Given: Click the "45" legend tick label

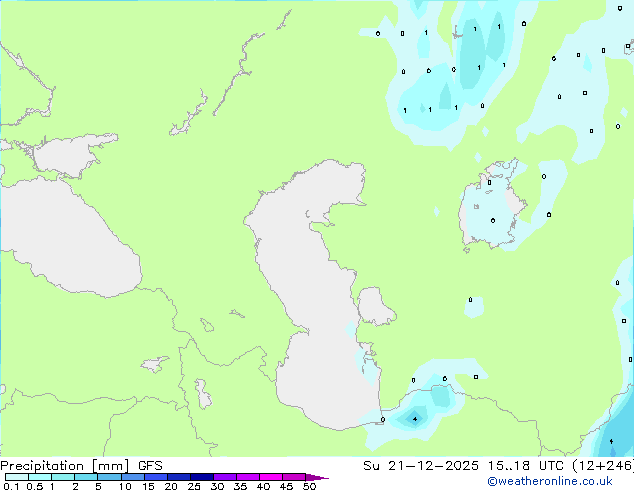Looking at the screenshot, I should (287, 486).
